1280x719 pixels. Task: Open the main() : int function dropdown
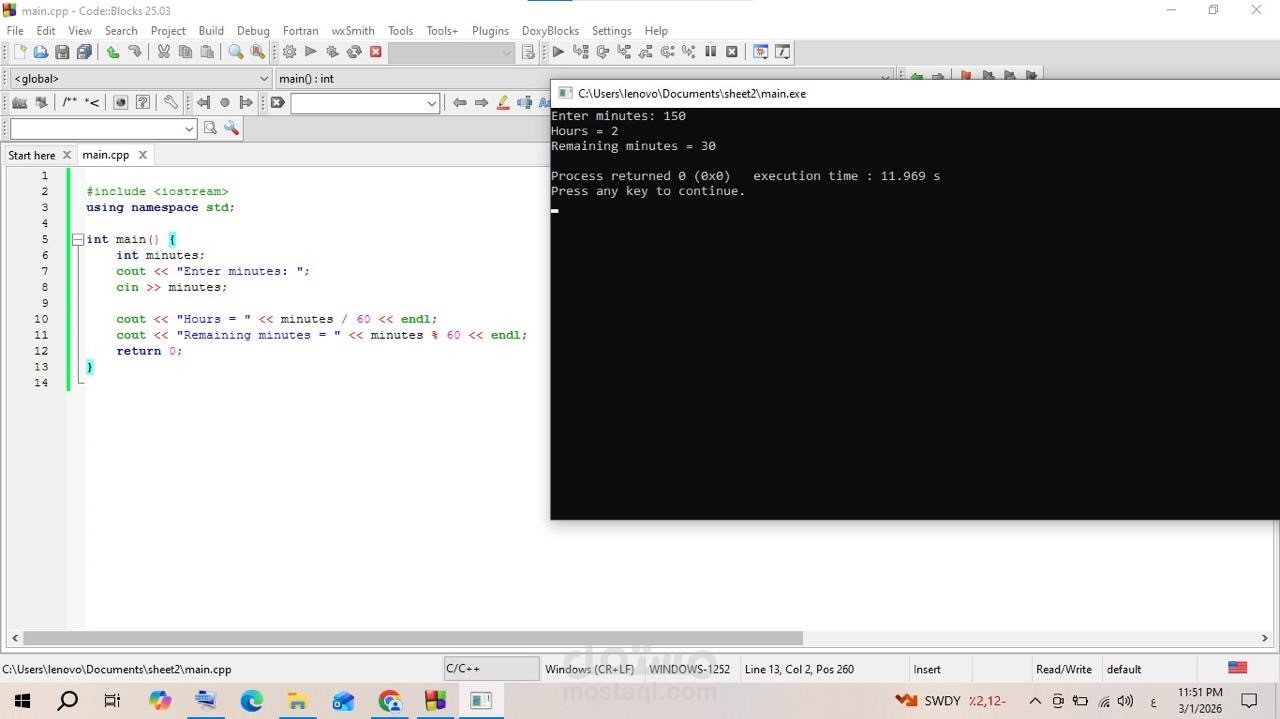coord(884,78)
